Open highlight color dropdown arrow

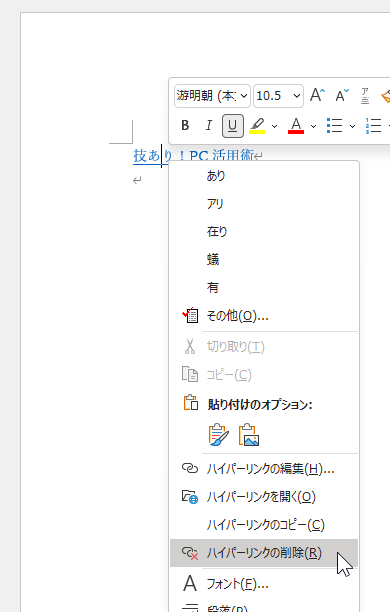[274, 126]
